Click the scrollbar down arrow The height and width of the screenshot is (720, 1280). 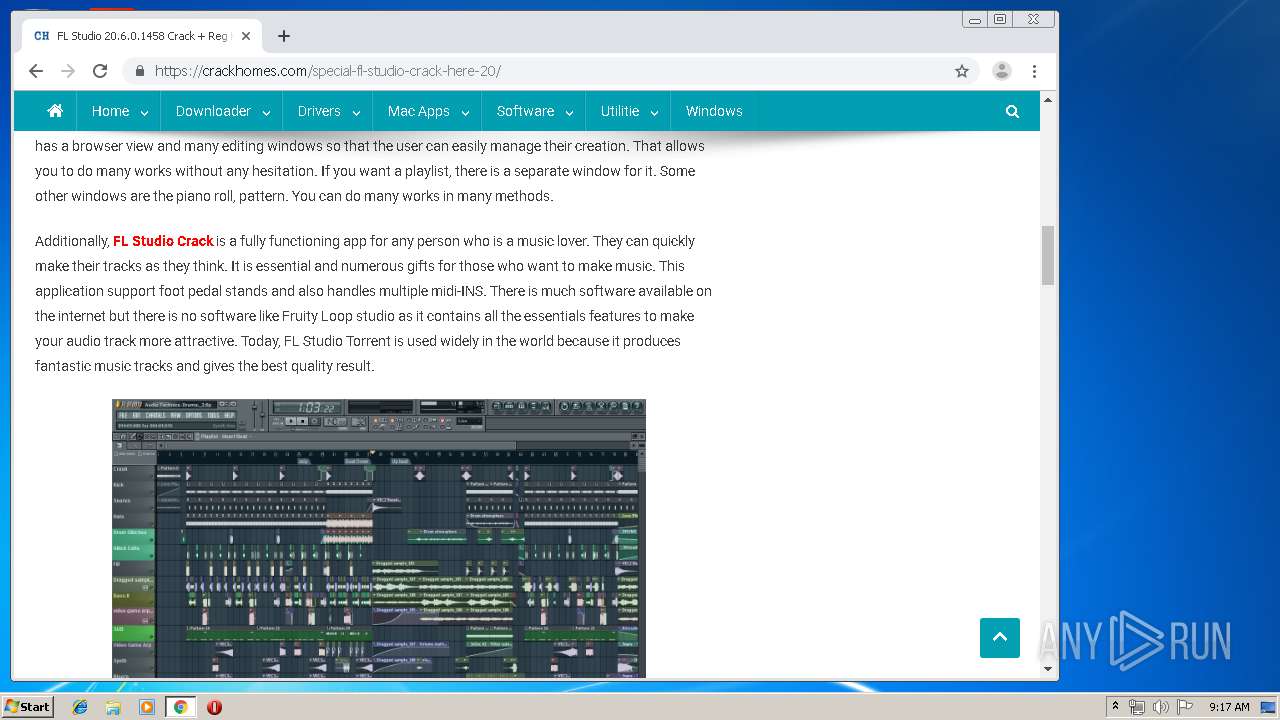click(1048, 668)
